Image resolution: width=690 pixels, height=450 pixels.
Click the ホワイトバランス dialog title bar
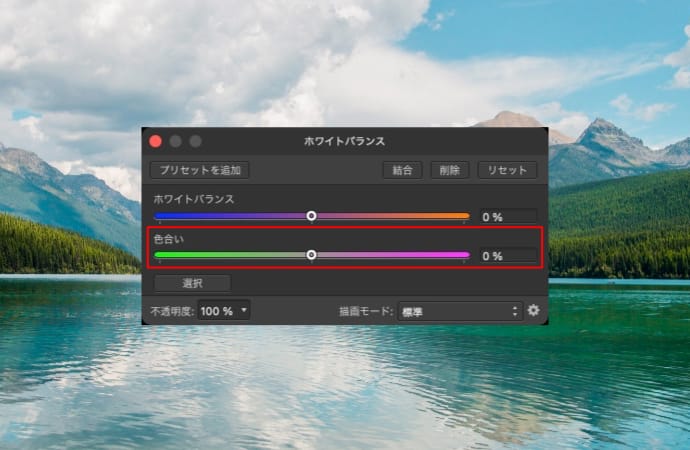click(345, 141)
